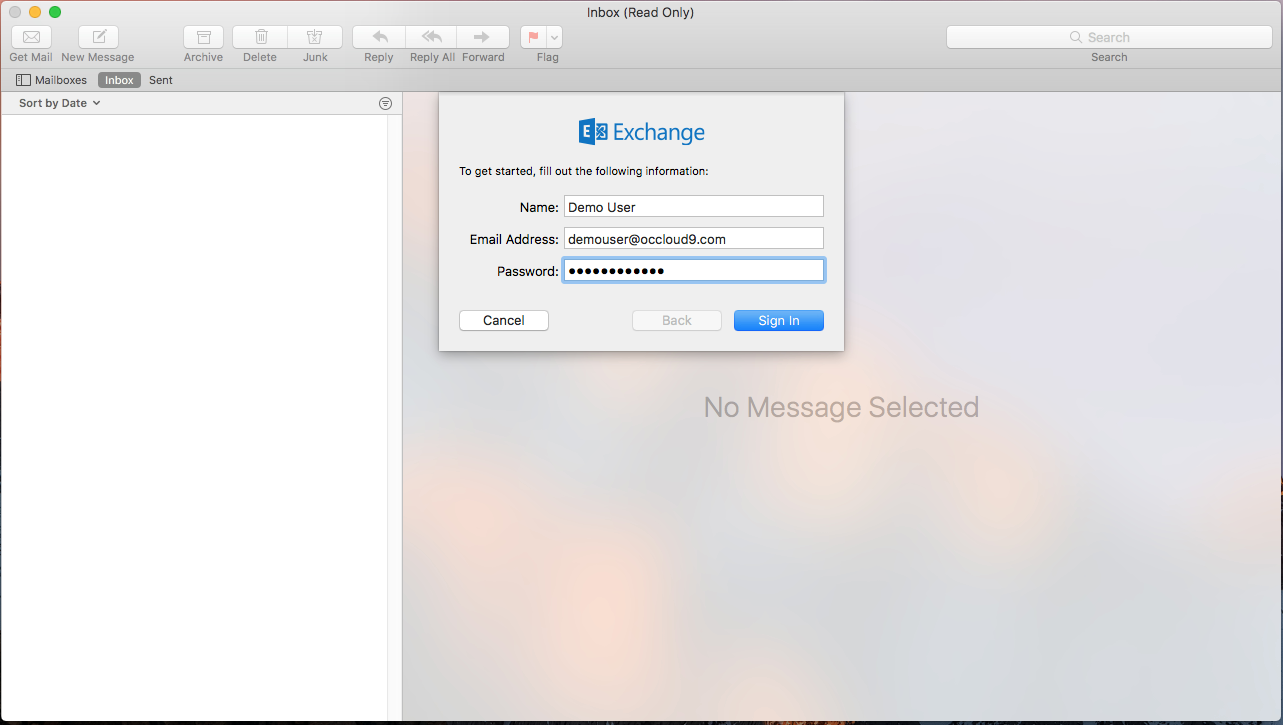Maximize the window with the green button
The height and width of the screenshot is (725, 1283).
(55, 12)
